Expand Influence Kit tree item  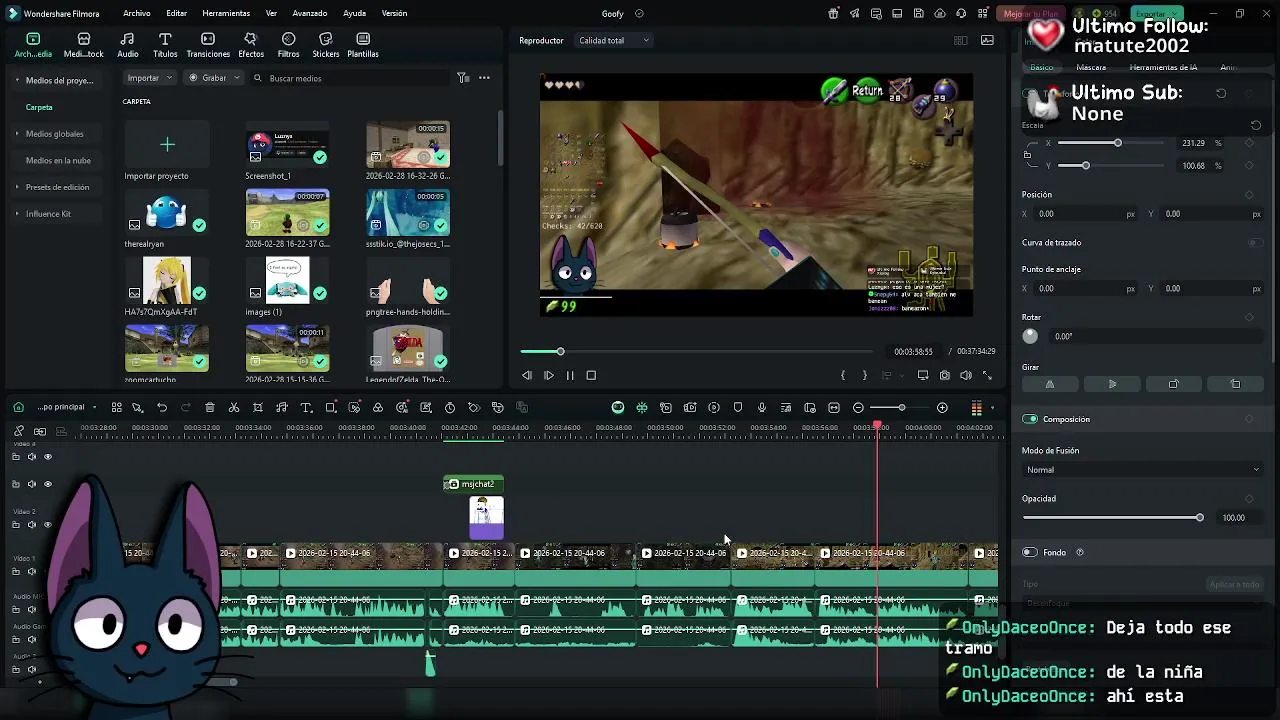(17, 214)
